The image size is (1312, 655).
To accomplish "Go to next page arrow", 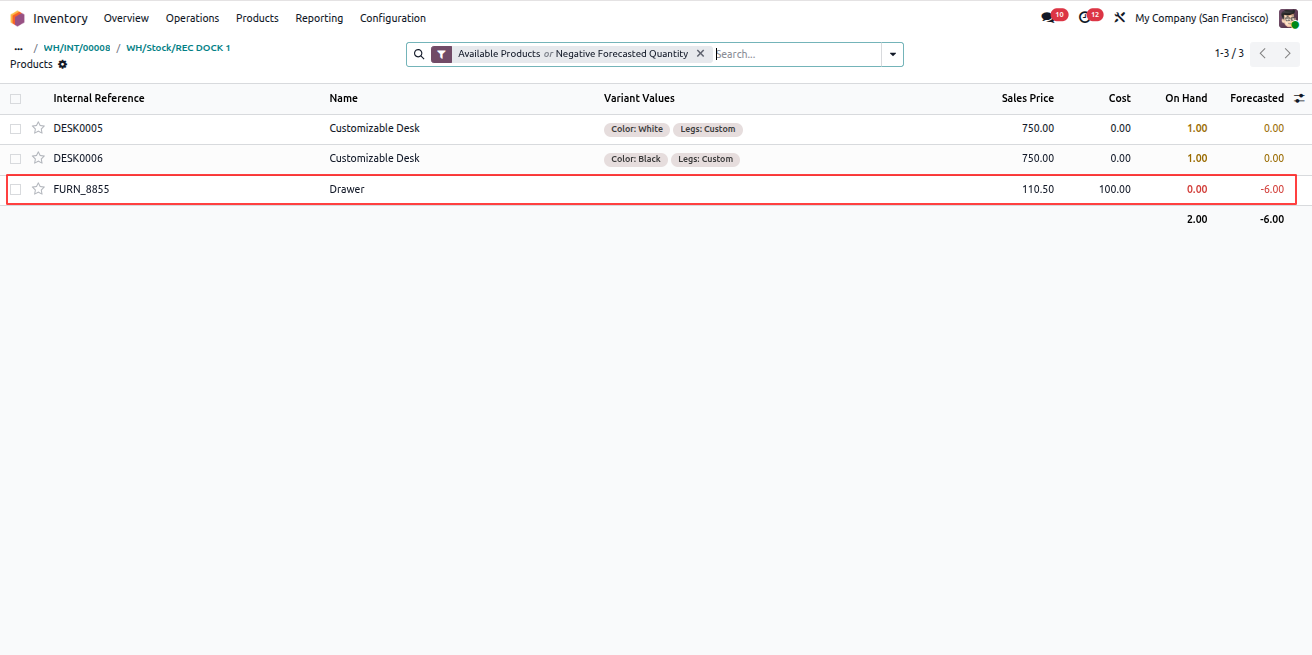I will pyautogui.click(x=1288, y=54).
